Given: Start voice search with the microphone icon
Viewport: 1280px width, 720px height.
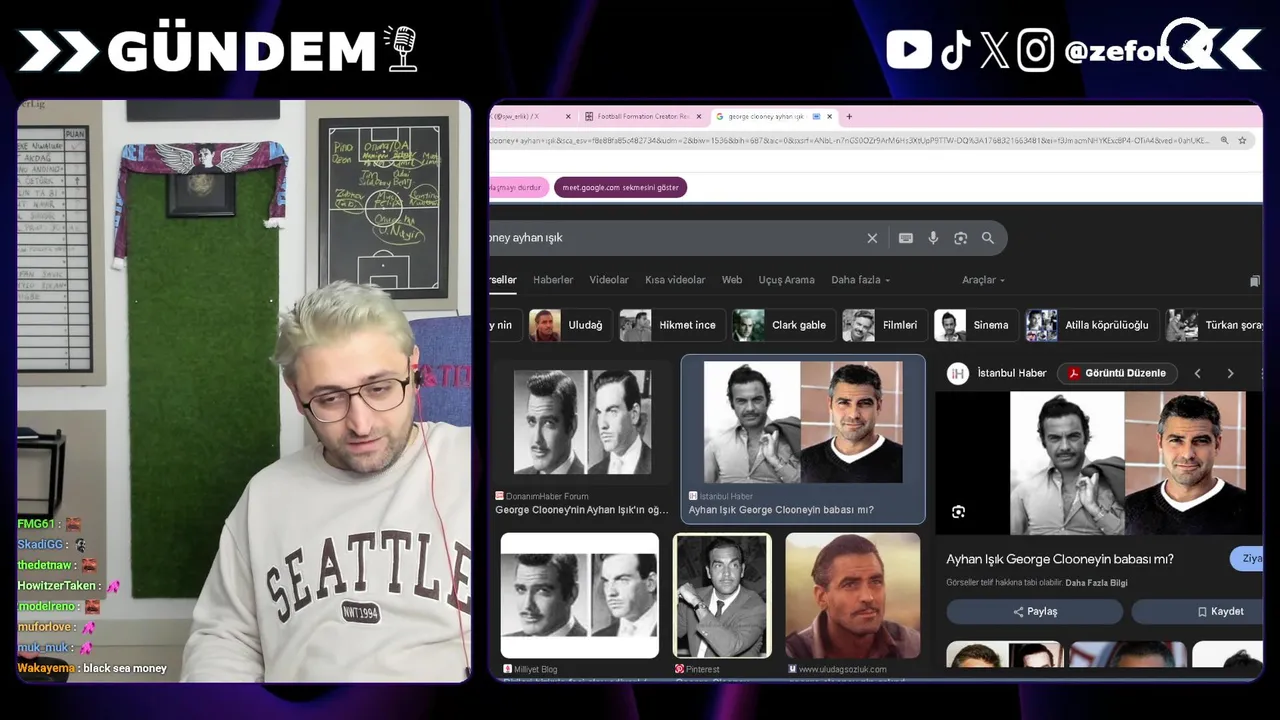Looking at the screenshot, I should pyautogui.click(x=933, y=238).
